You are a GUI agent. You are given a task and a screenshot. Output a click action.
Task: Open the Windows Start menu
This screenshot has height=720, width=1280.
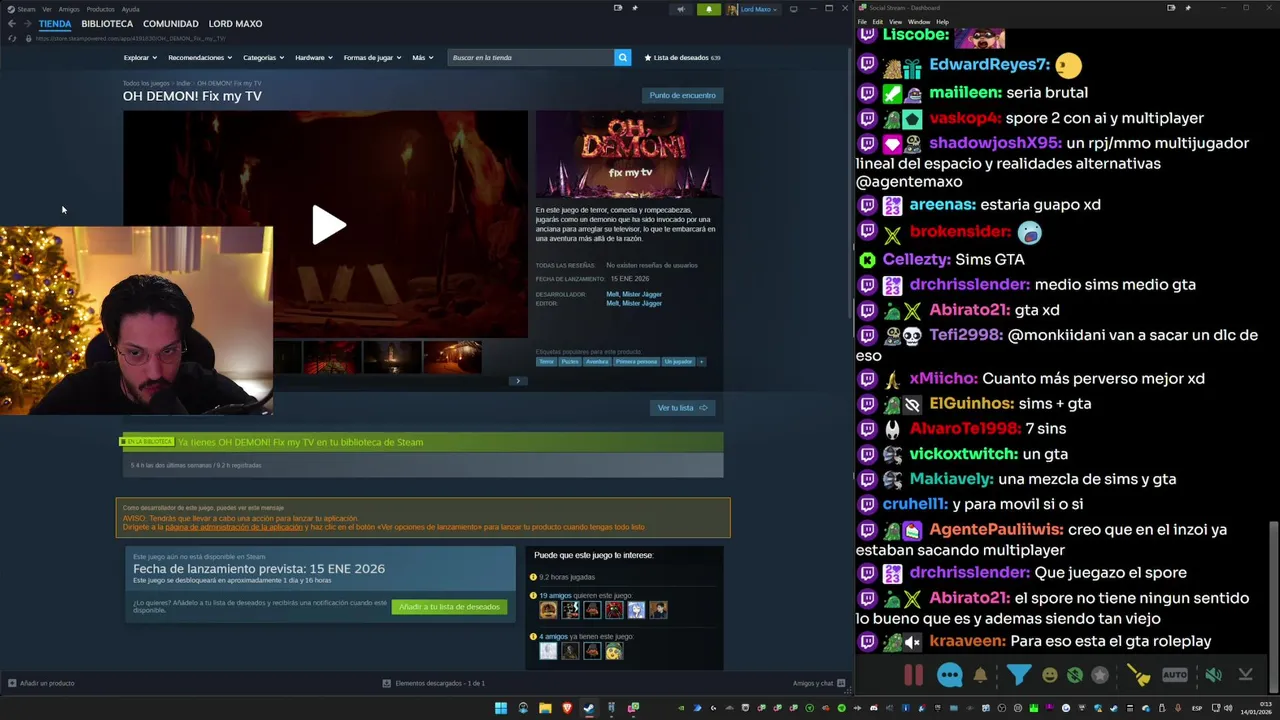tap(501, 708)
